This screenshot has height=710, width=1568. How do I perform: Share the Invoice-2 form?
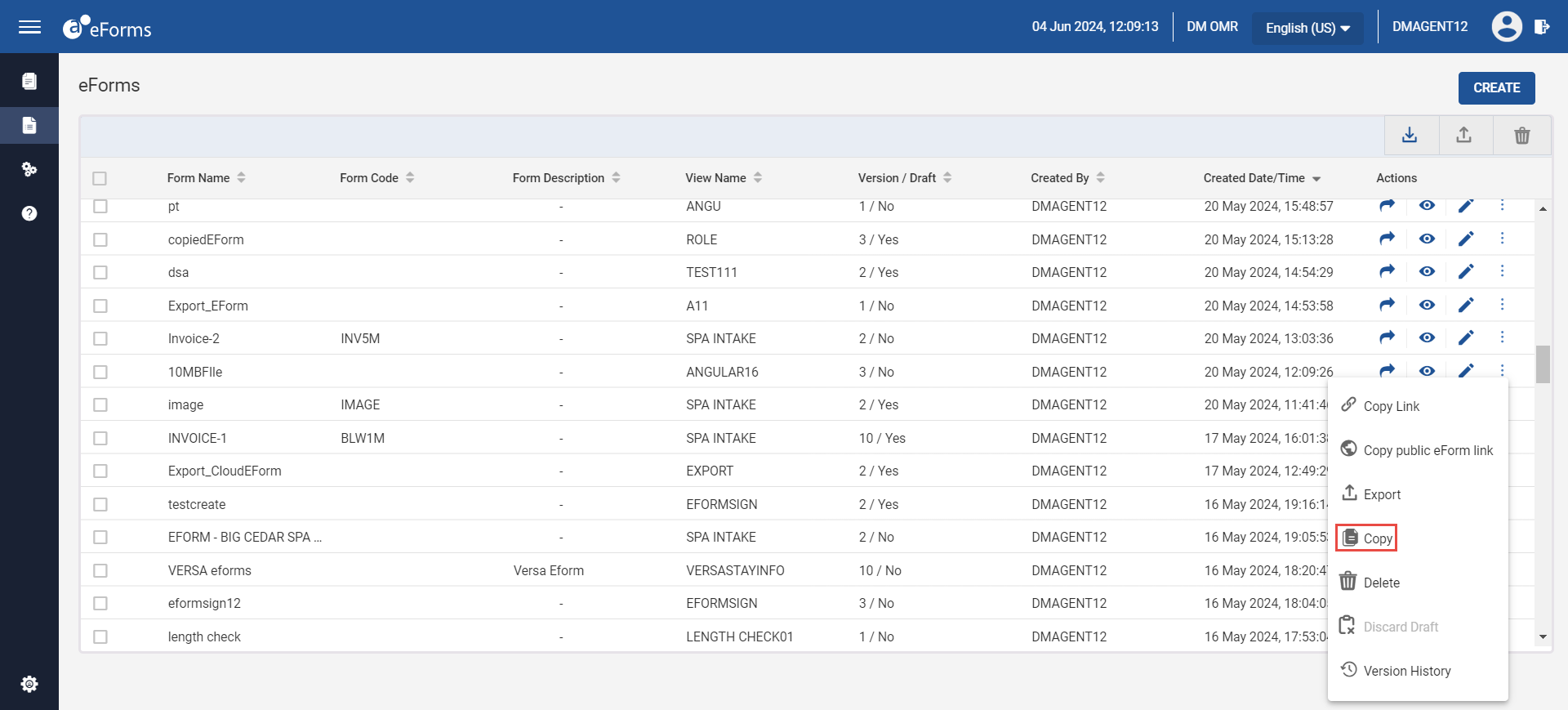click(1387, 337)
